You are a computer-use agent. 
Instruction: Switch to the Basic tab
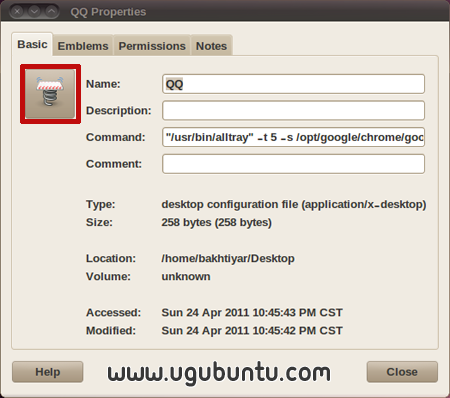tap(32, 44)
